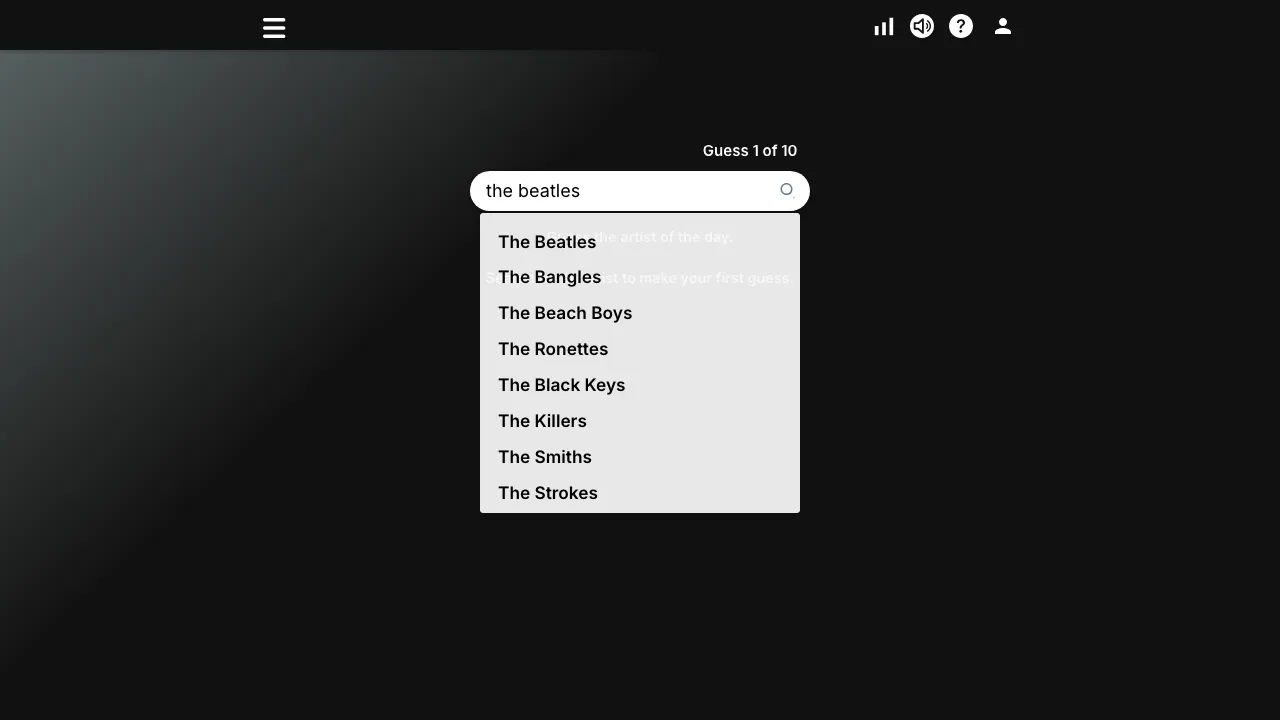Choose The Strokes suggestion
The image size is (1280, 720).
[640, 493]
